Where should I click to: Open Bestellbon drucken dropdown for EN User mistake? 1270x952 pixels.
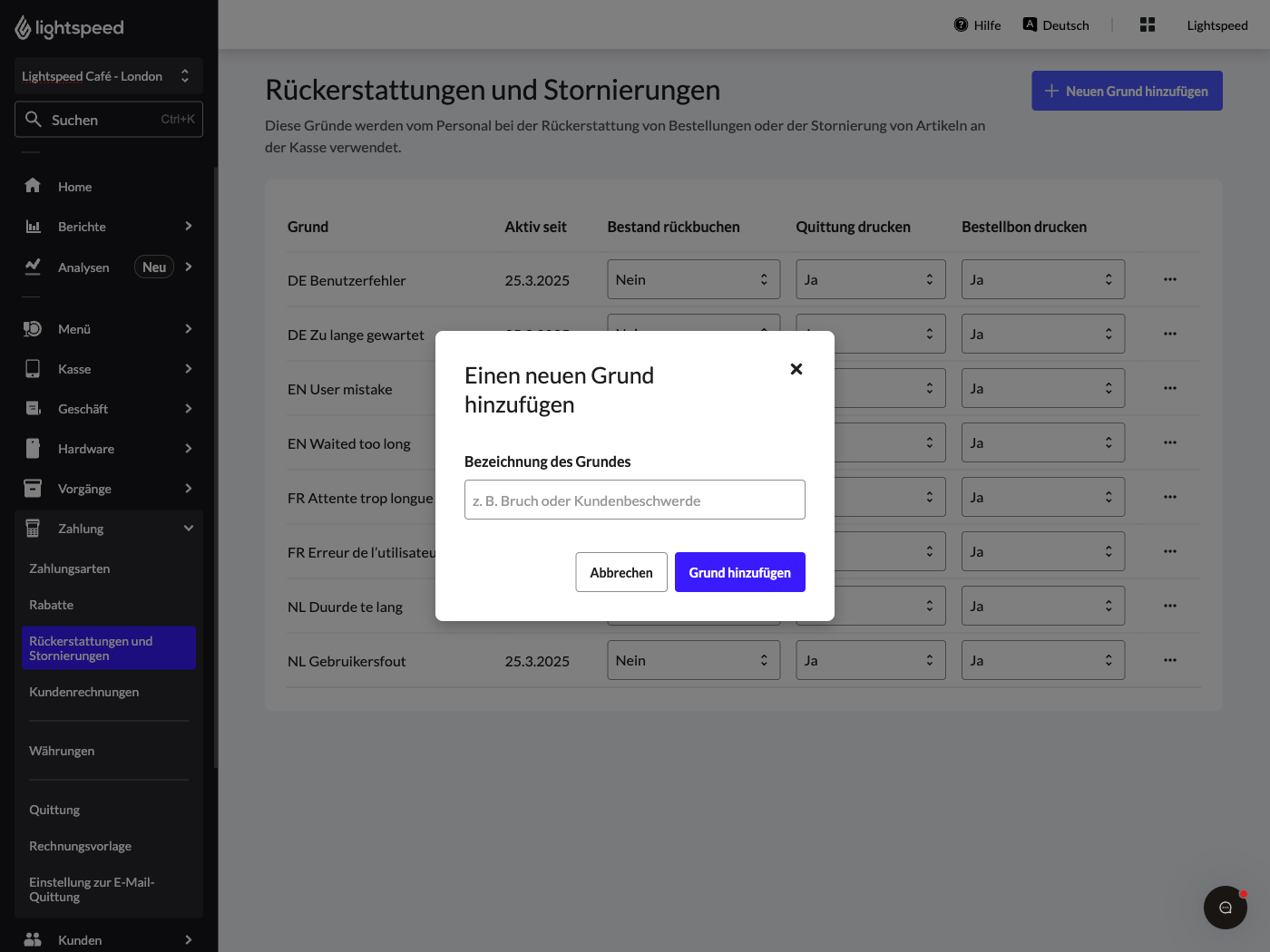[1043, 388]
